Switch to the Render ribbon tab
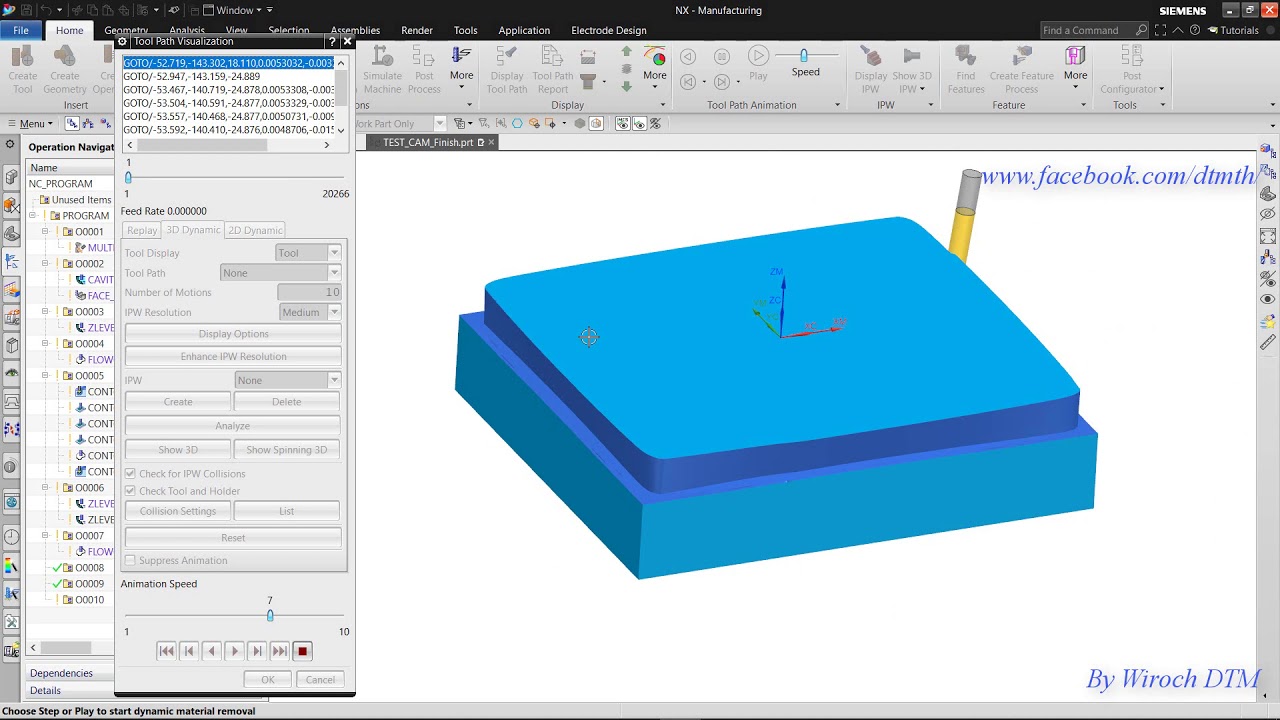The image size is (1280, 720). (417, 30)
